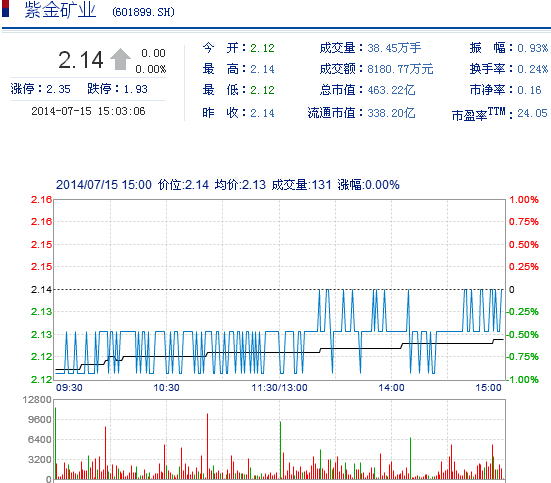
Task: Click the timestamp 2014-07-15 15:03:06
Action: 88,111
